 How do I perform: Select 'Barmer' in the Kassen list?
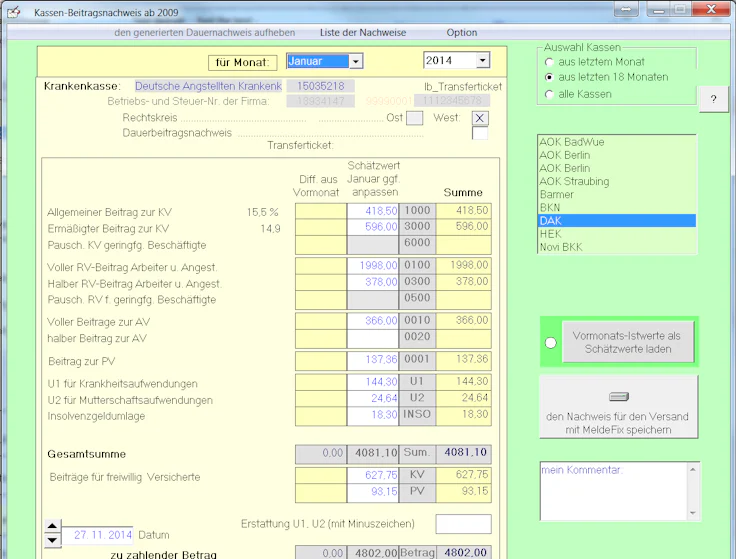click(x=617, y=194)
